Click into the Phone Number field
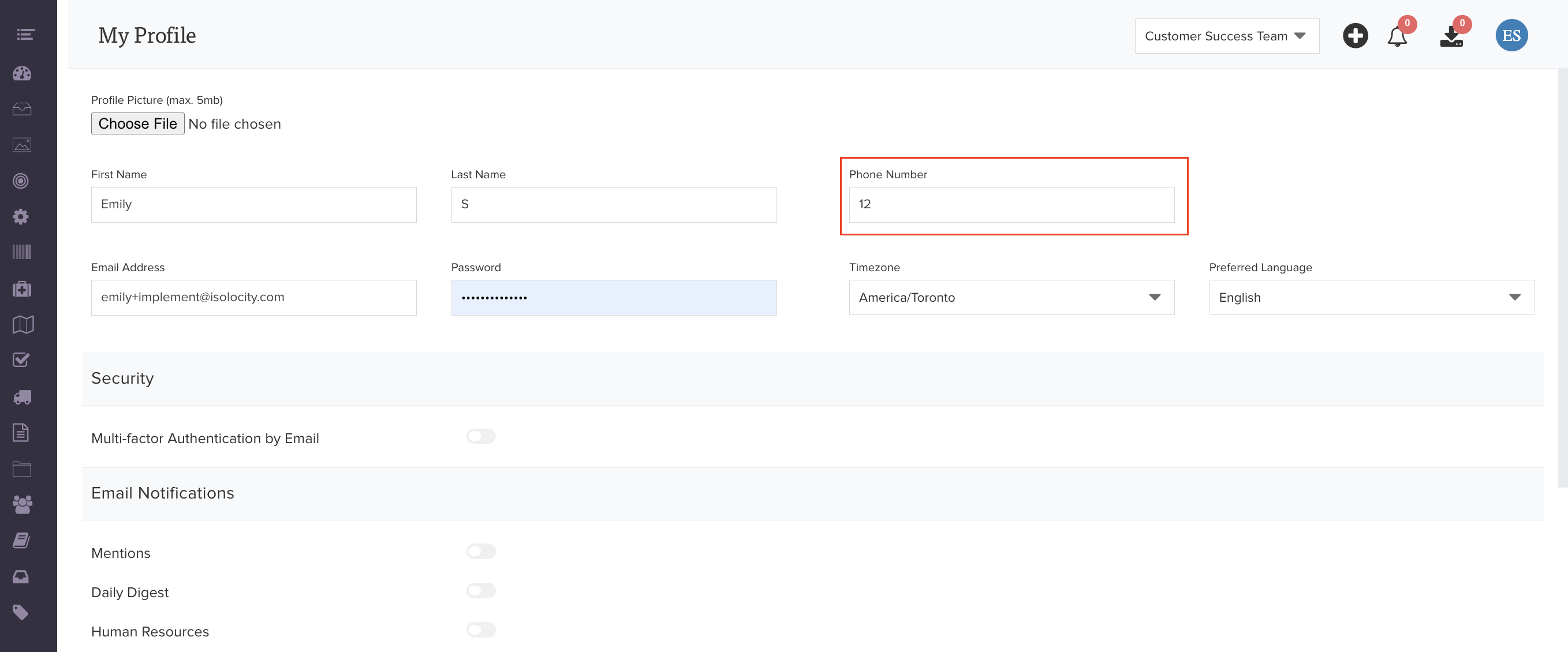1568x652 pixels. [1011, 205]
